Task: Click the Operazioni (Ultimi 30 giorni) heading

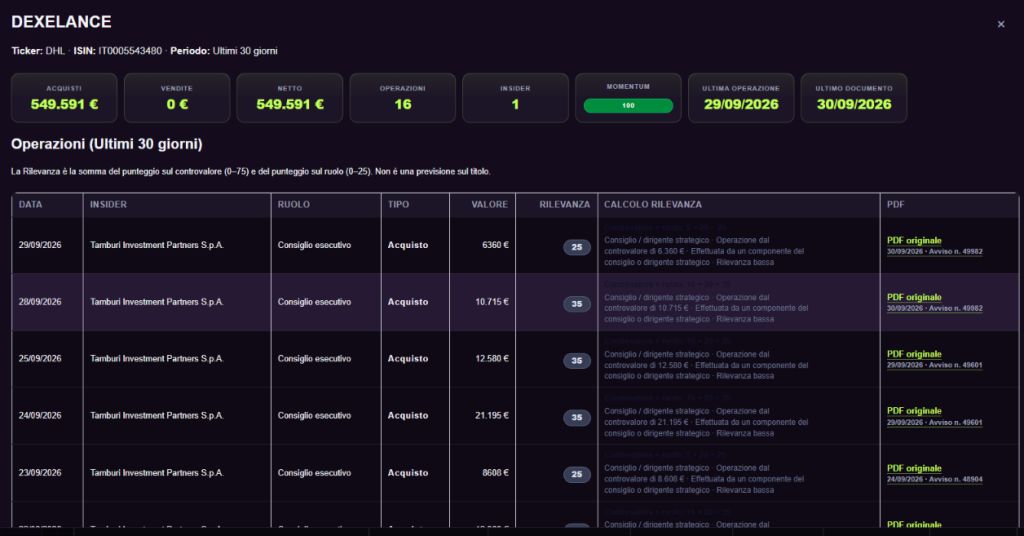Action: point(106,144)
